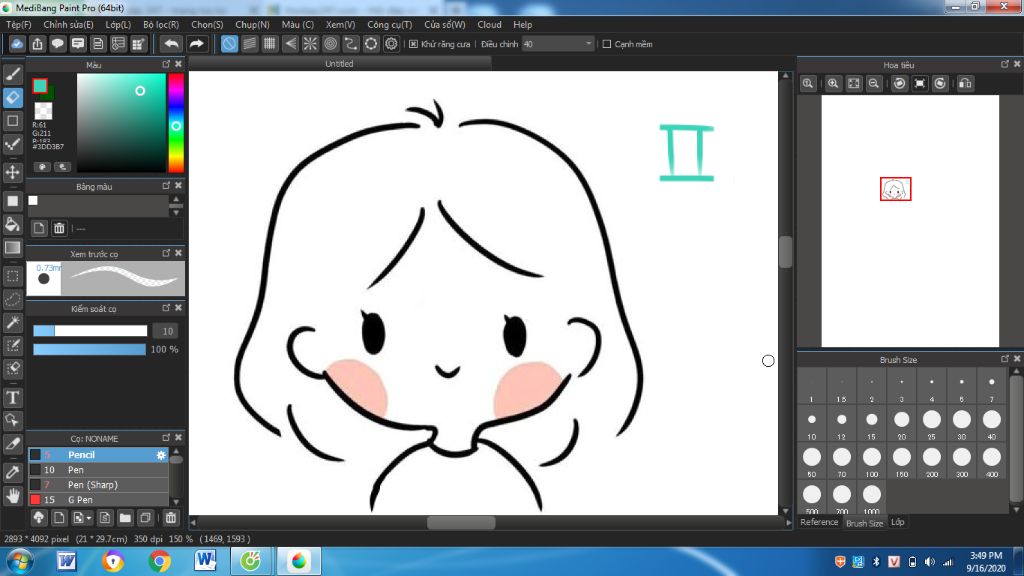This screenshot has height=576, width=1024.
Task: Pick brush size 7 preset
Action: pyautogui.click(x=991, y=387)
